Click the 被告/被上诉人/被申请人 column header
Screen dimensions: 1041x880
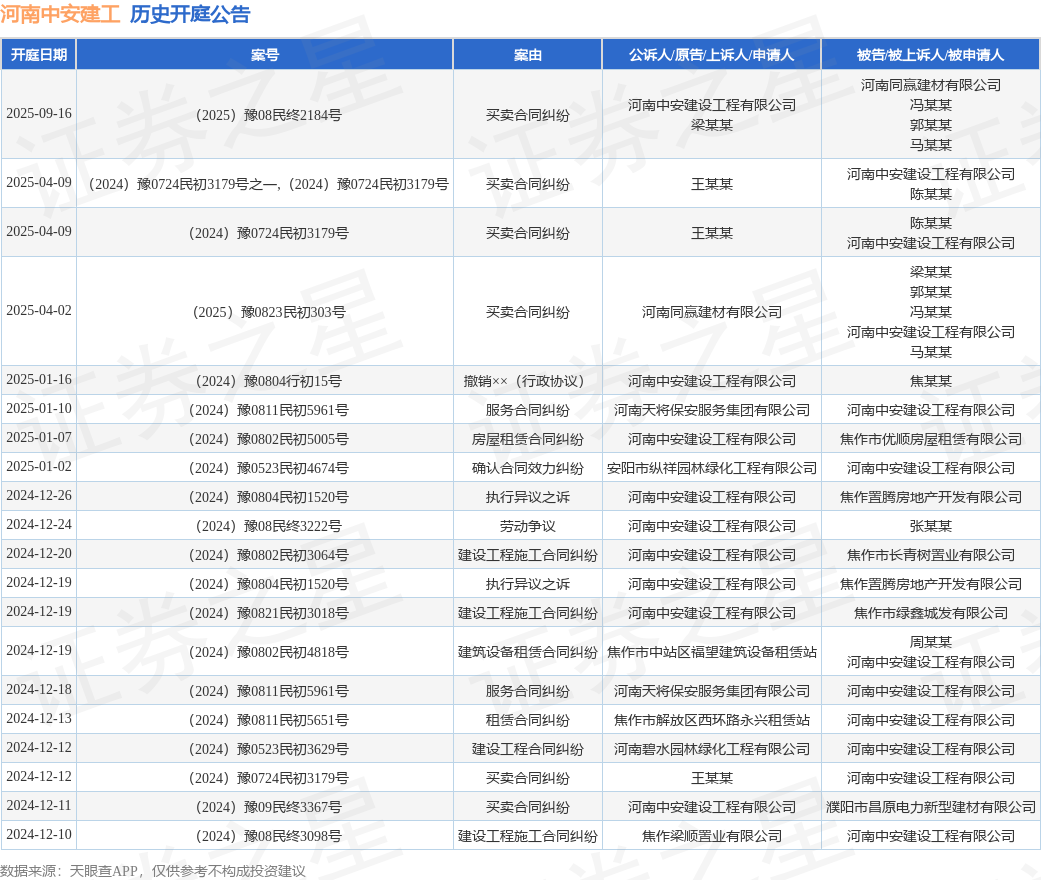click(931, 55)
